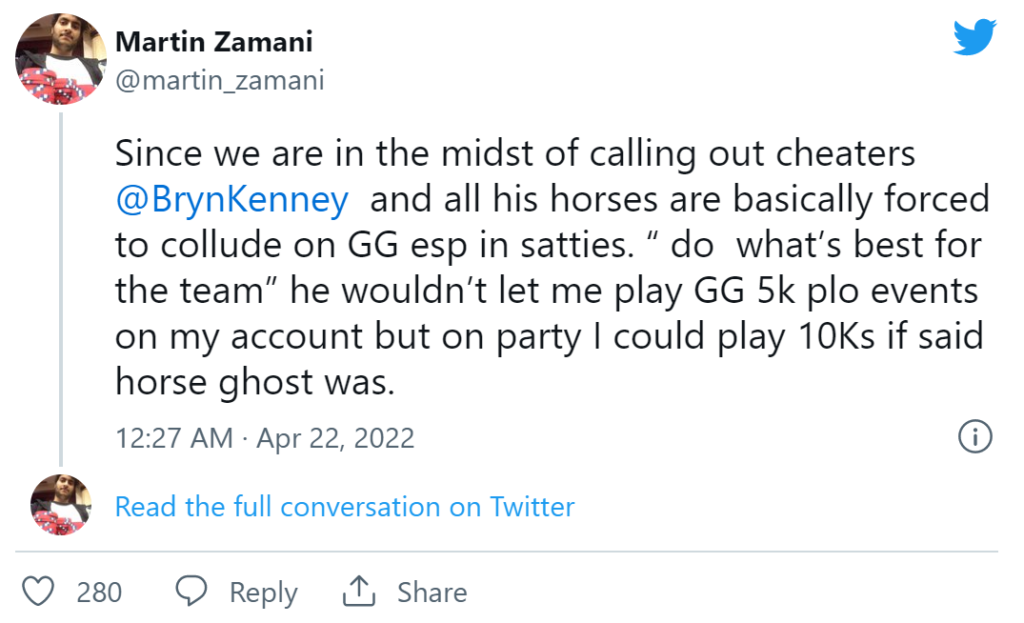Image resolution: width=1024 pixels, height=623 pixels.
Task: Open the Martin Zamani display name
Action: pyautogui.click(x=214, y=42)
